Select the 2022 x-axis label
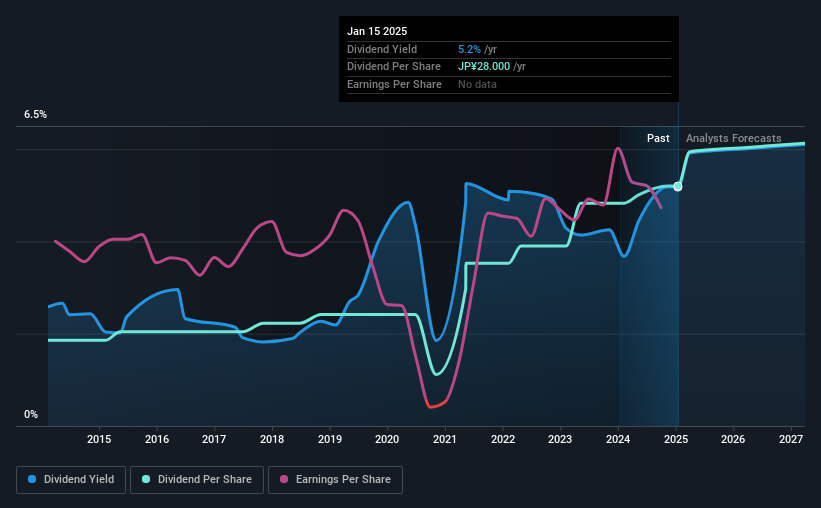The image size is (821, 508). coord(503,439)
